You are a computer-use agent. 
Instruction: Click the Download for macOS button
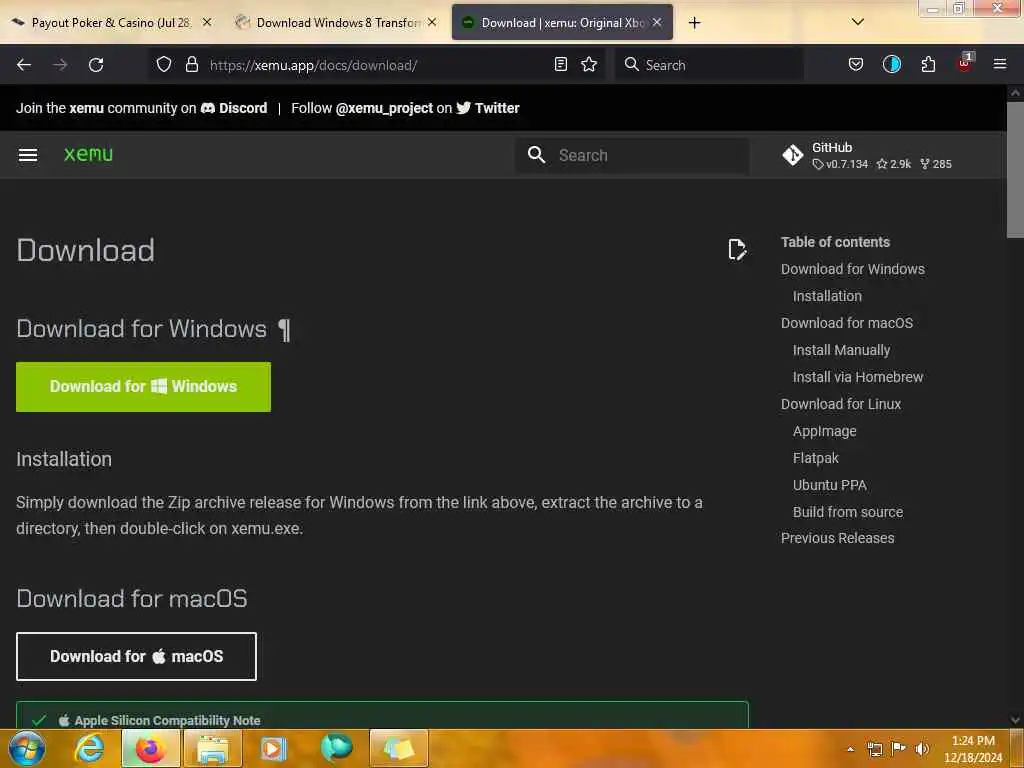coord(136,656)
